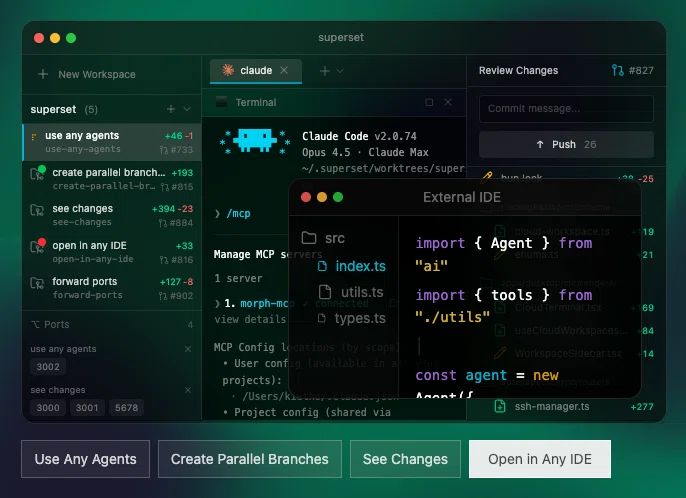Click the /mcp command line
Image resolution: width=686 pixels, height=498 pixels.
(x=238, y=214)
